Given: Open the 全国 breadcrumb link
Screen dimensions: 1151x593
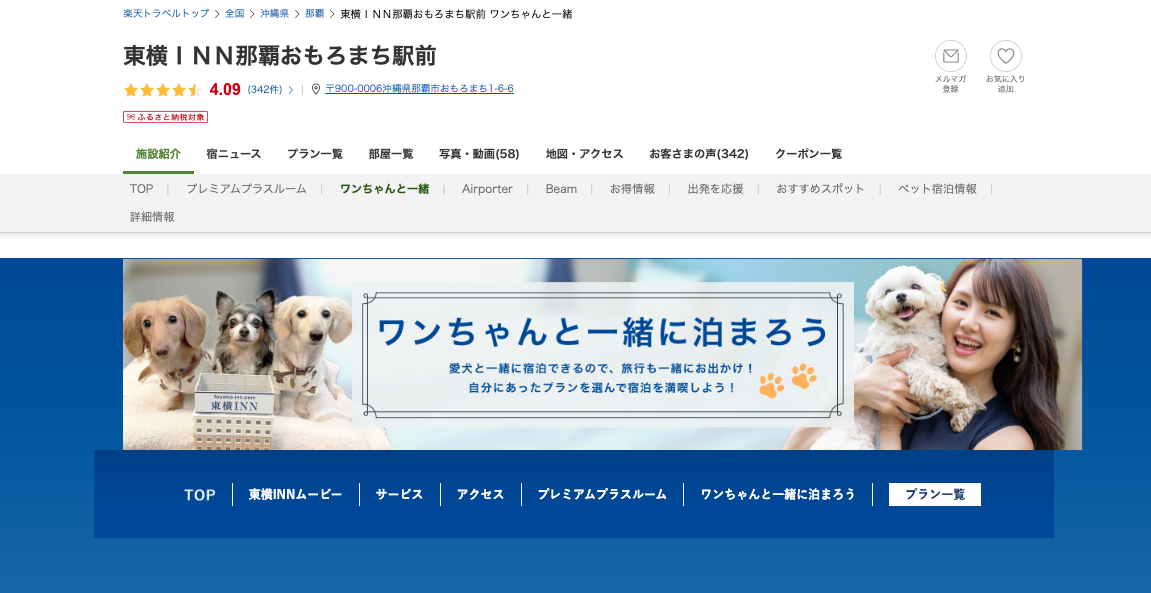Looking at the screenshot, I should [x=234, y=14].
